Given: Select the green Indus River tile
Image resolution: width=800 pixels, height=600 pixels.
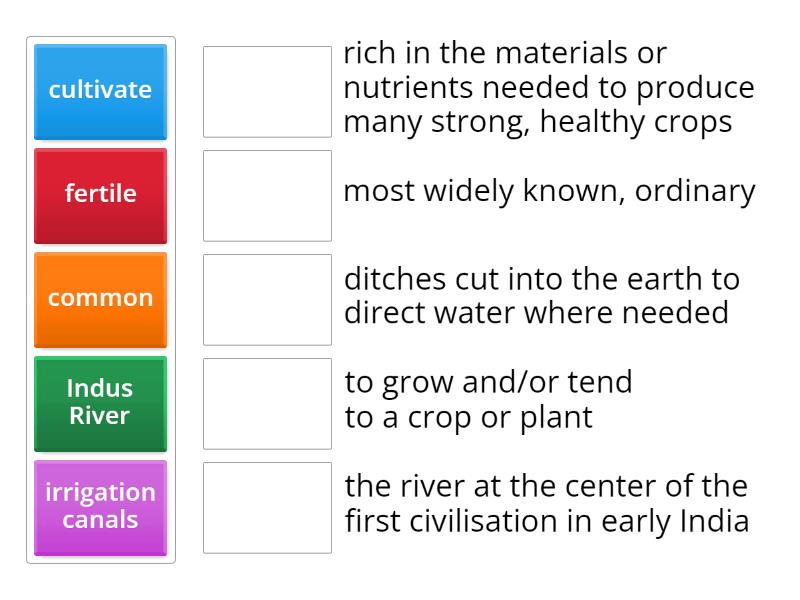Looking at the screenshot, I should tap(100, 404).
